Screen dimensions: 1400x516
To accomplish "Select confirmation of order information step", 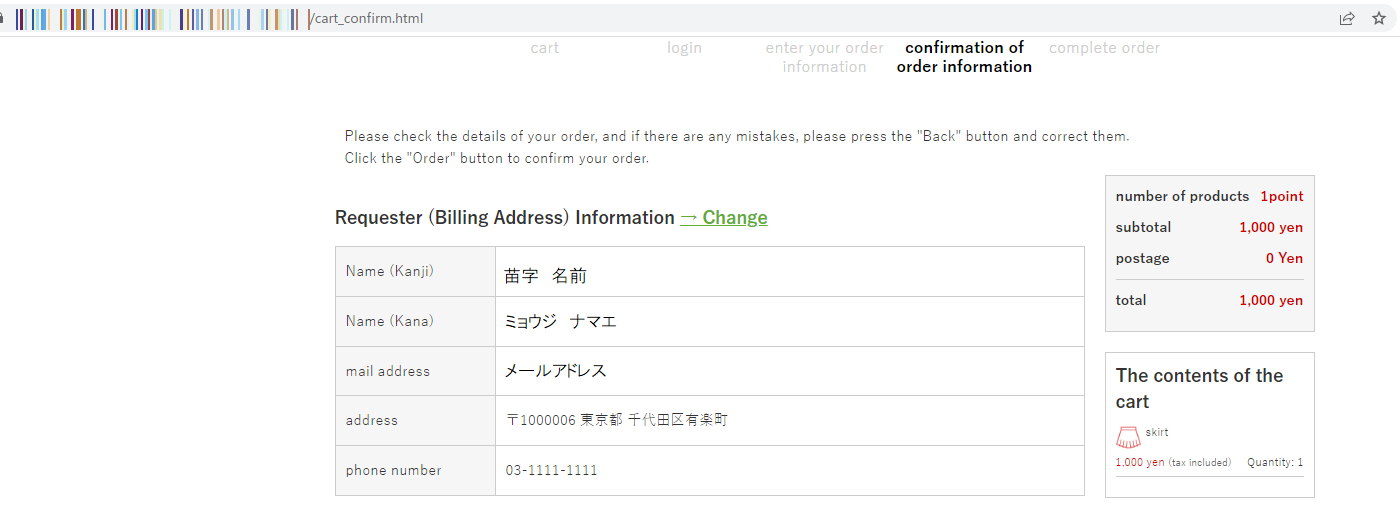I will pyautogui.click(x=965, y=57).
